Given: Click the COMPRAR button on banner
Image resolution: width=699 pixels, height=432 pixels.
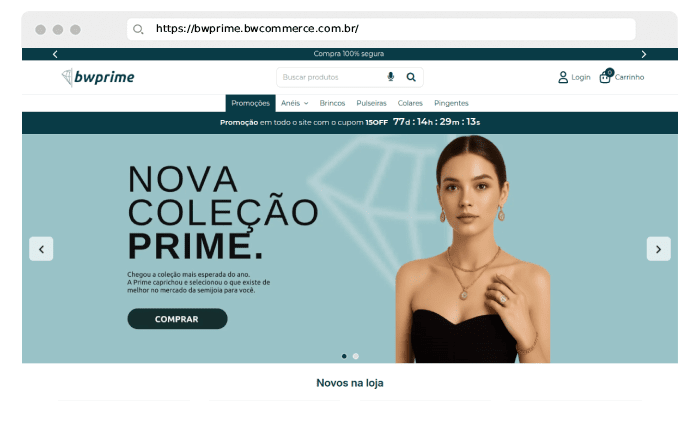Looking at the screenshot, I should click(x=177, y=319).
